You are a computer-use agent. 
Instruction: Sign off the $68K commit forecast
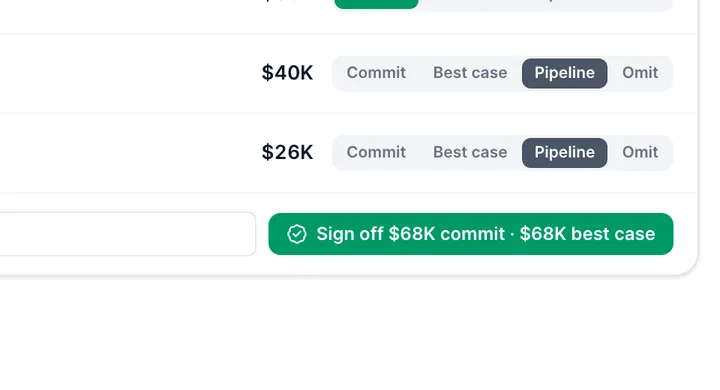471,234
